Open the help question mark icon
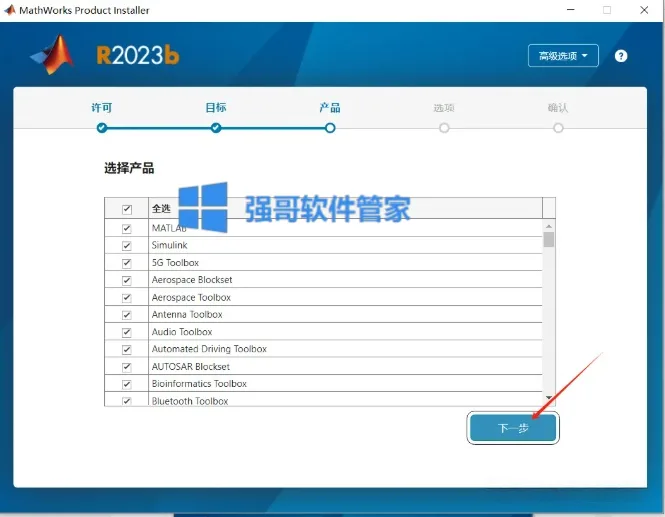Screen dimensions: 665x517 (x=620, y=56)
